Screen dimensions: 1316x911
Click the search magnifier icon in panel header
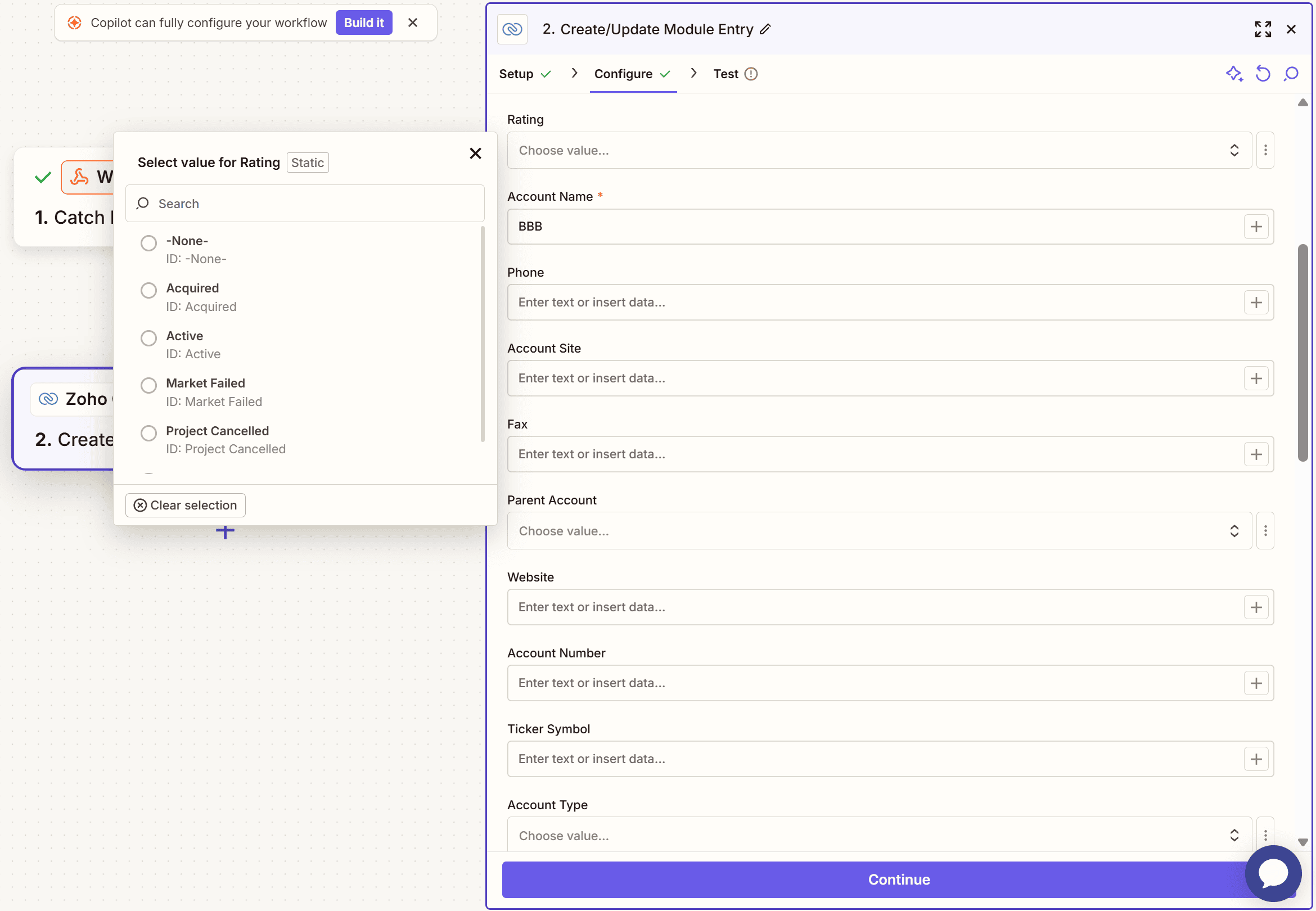pos(1291,74)
